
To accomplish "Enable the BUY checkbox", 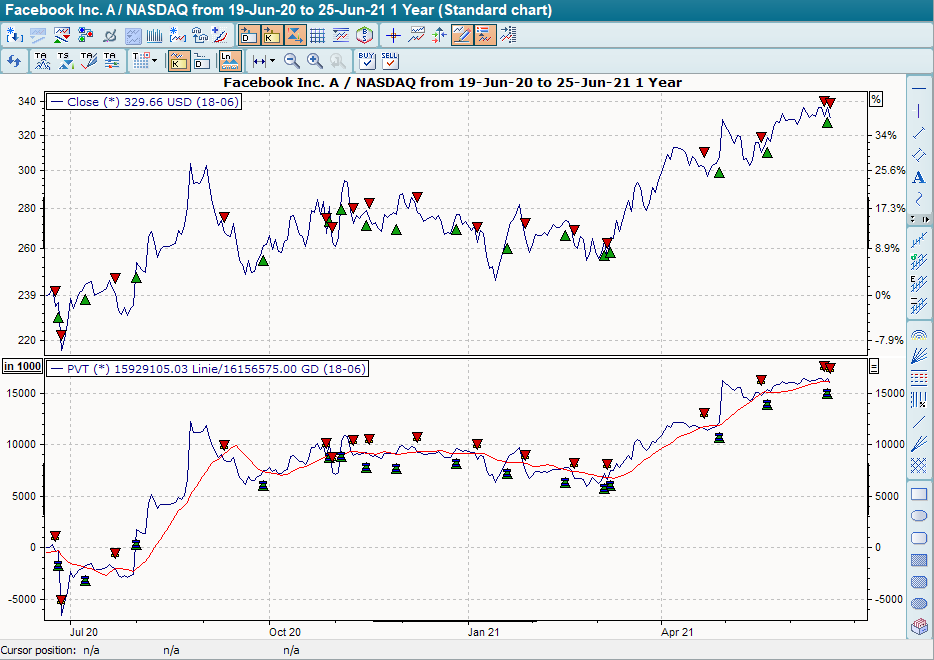I will pos(365,62).
